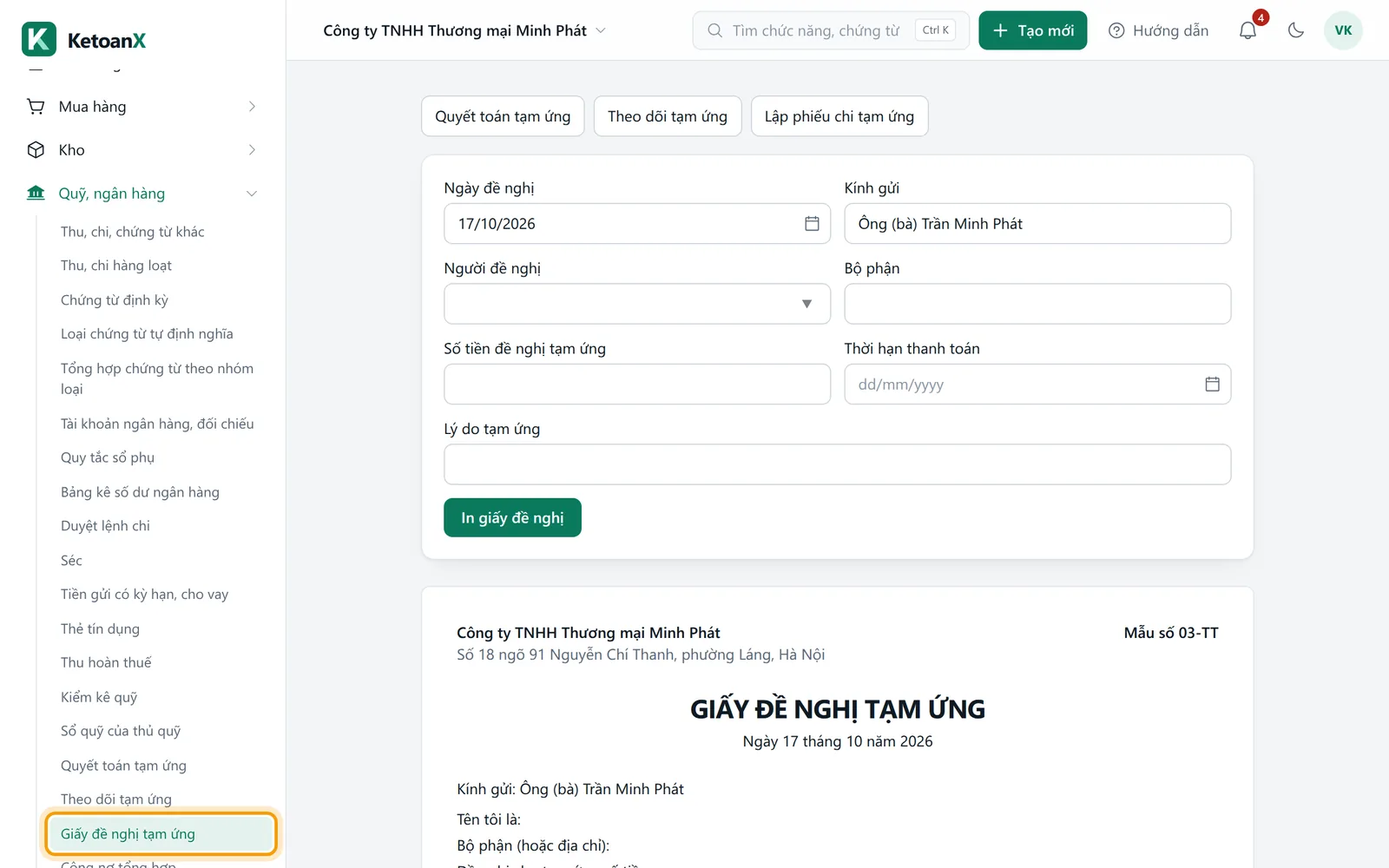The width and height of the screenshot is (1389, 868).
Task: Open Kiểm kê quỹ menu item
Action: click(99, 697)
